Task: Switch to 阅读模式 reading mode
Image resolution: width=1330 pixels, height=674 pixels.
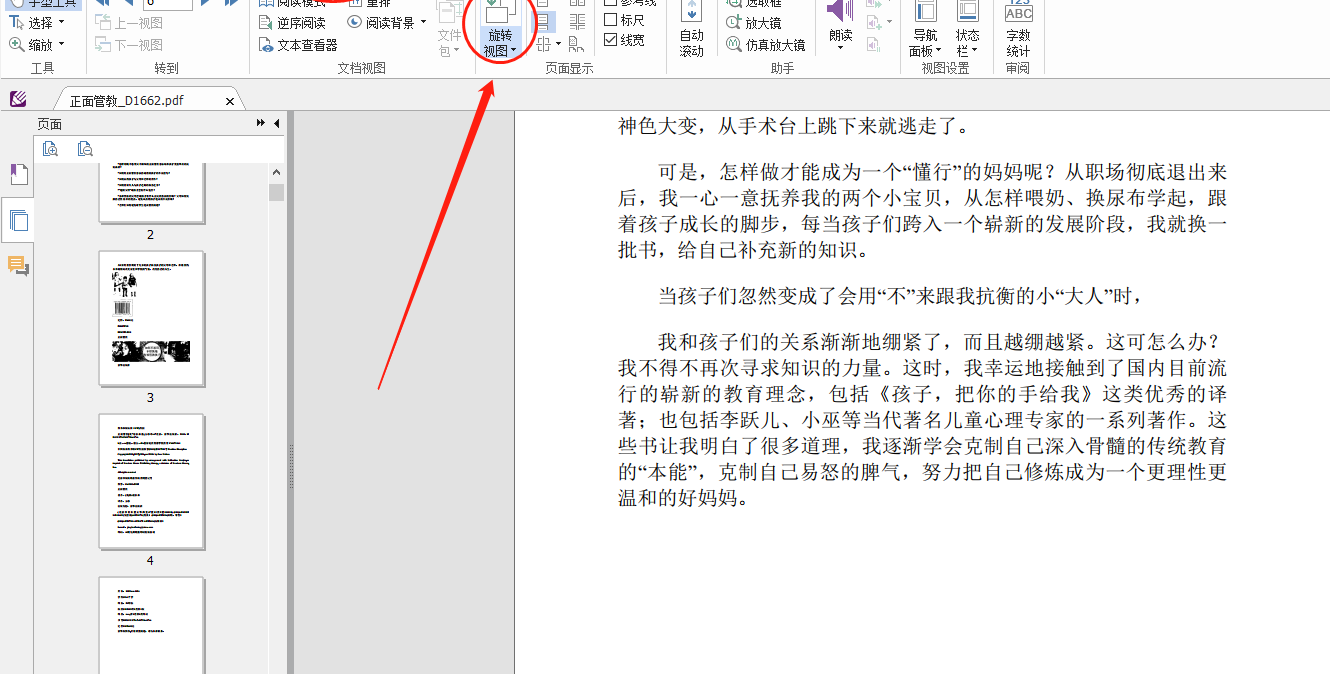Action: pyautogui.click(x=295, y=4)
